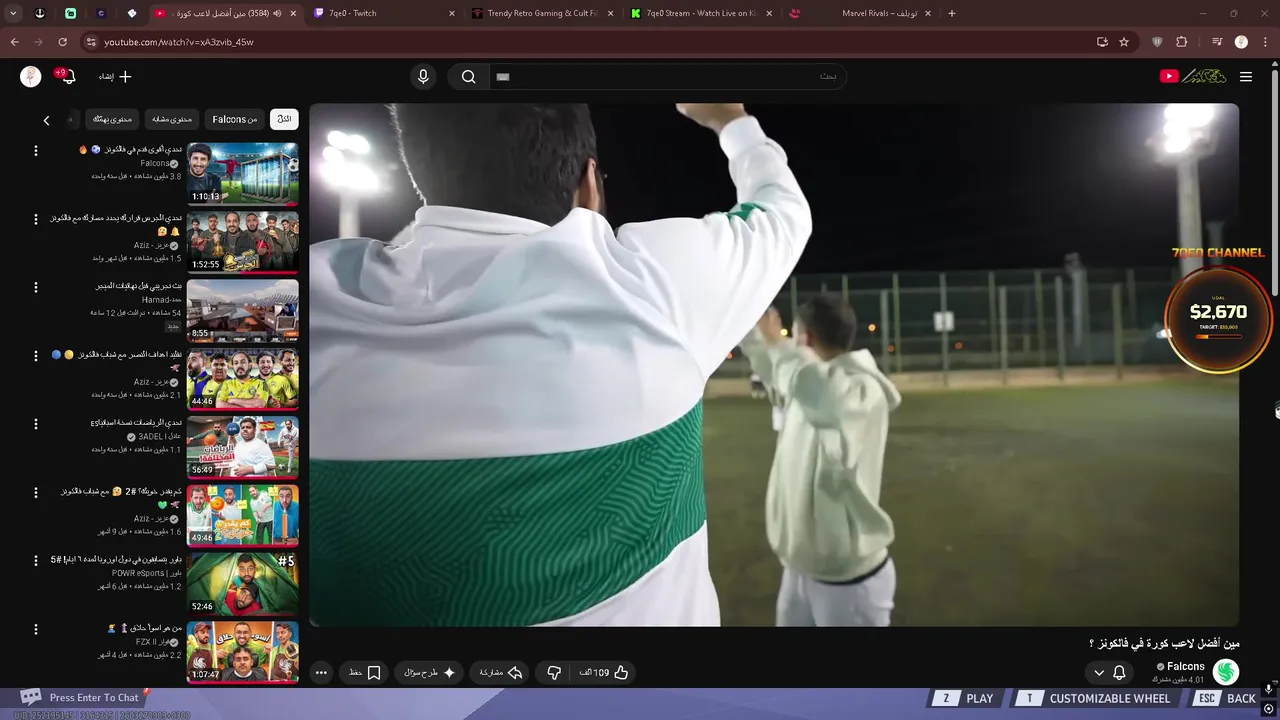
Task: Open the Chrome profile avatar
Action: coord(1241,42)
